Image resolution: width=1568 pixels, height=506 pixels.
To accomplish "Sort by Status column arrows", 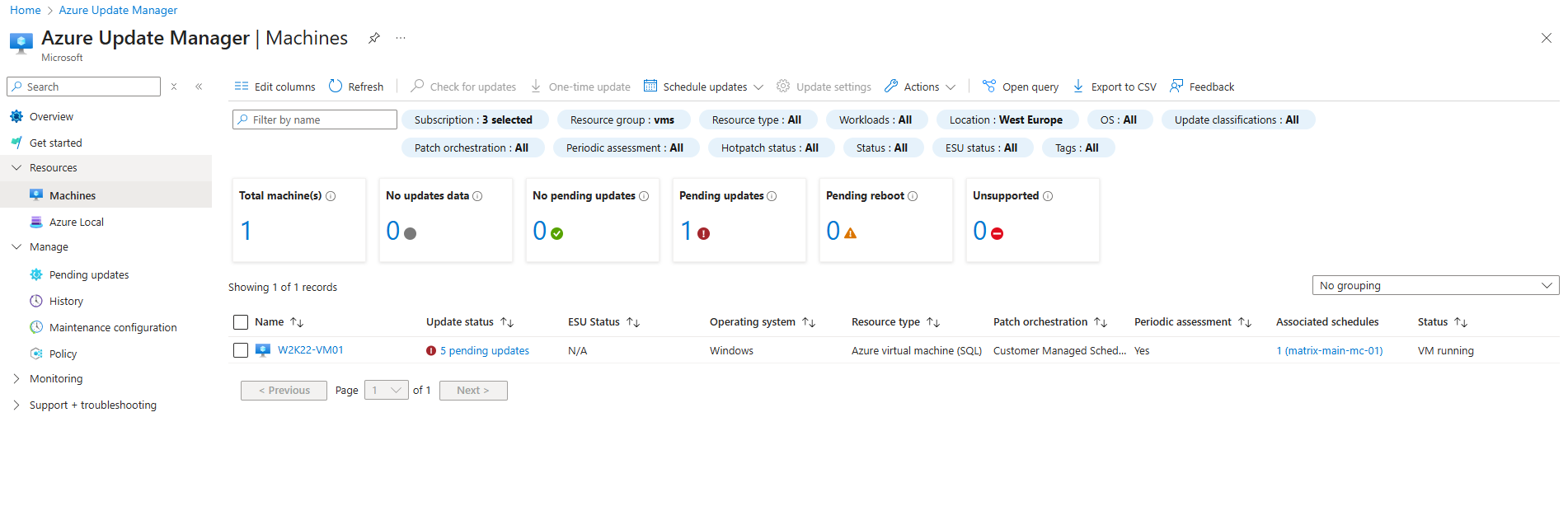I will tap(1461, 322).
